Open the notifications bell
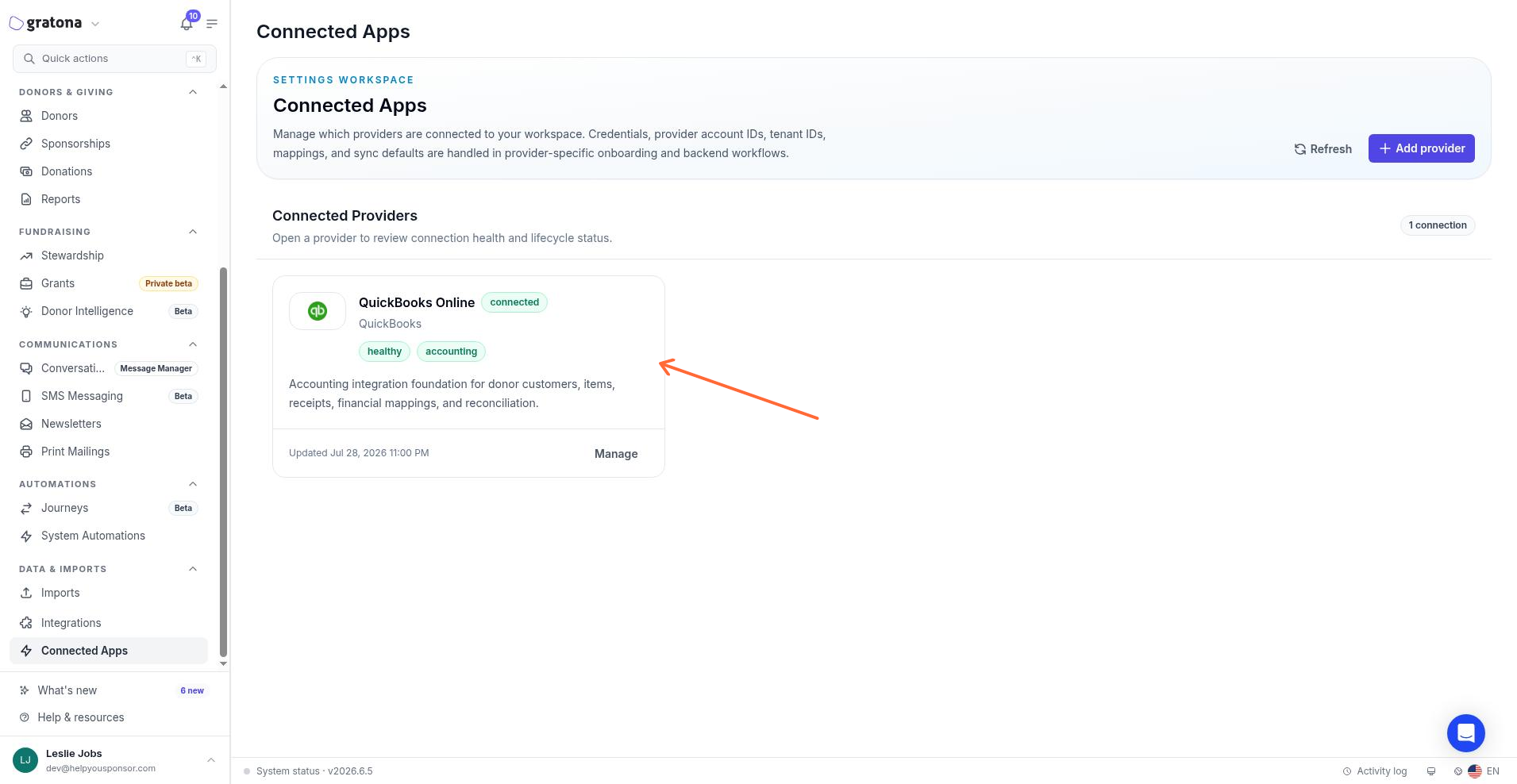This screenshot has width=1517, height=784. click(x=187, y=24)
